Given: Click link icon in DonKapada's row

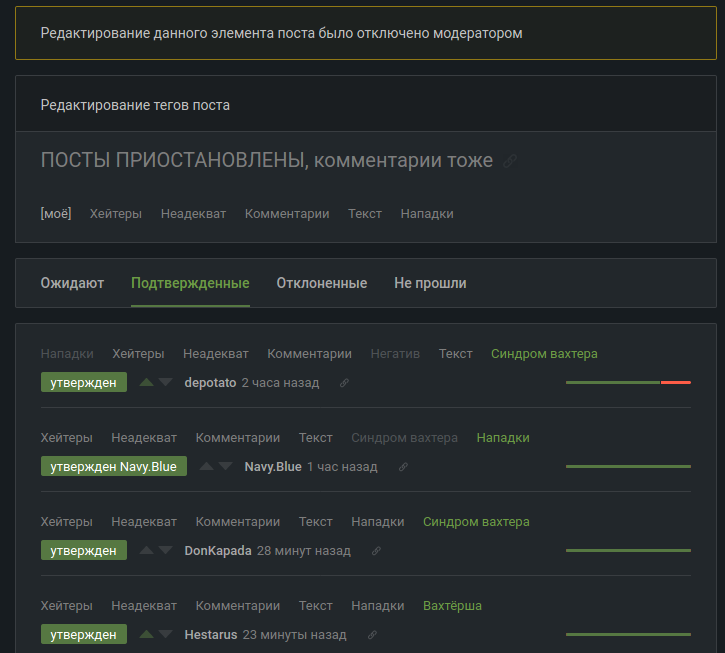Looking at the screenshot, I should 376,551.
